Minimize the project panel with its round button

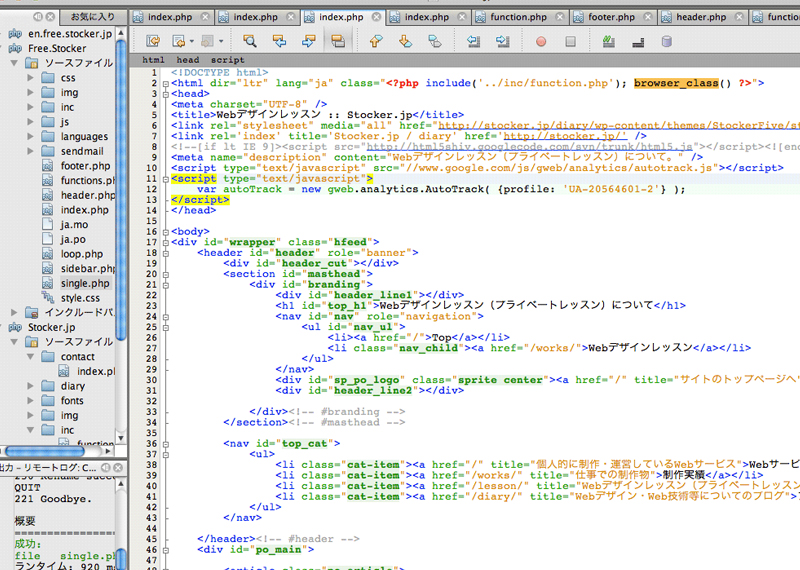pyautogui.click(x=38, y=17)
